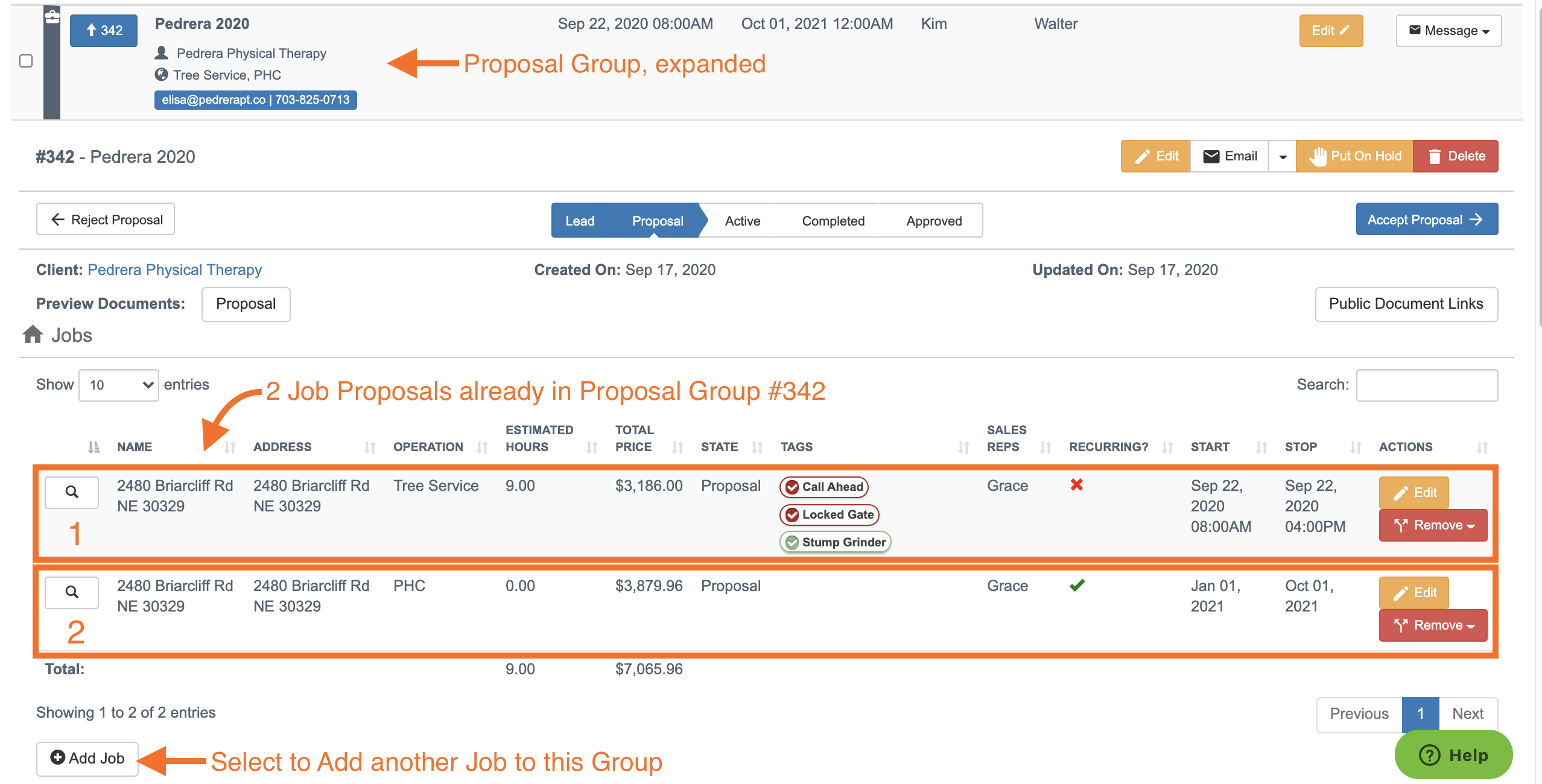The width and height of the screenshot is (1542, 784).
Task: Click the blue 342 upvote arrow badge
Action: [104, 31]
